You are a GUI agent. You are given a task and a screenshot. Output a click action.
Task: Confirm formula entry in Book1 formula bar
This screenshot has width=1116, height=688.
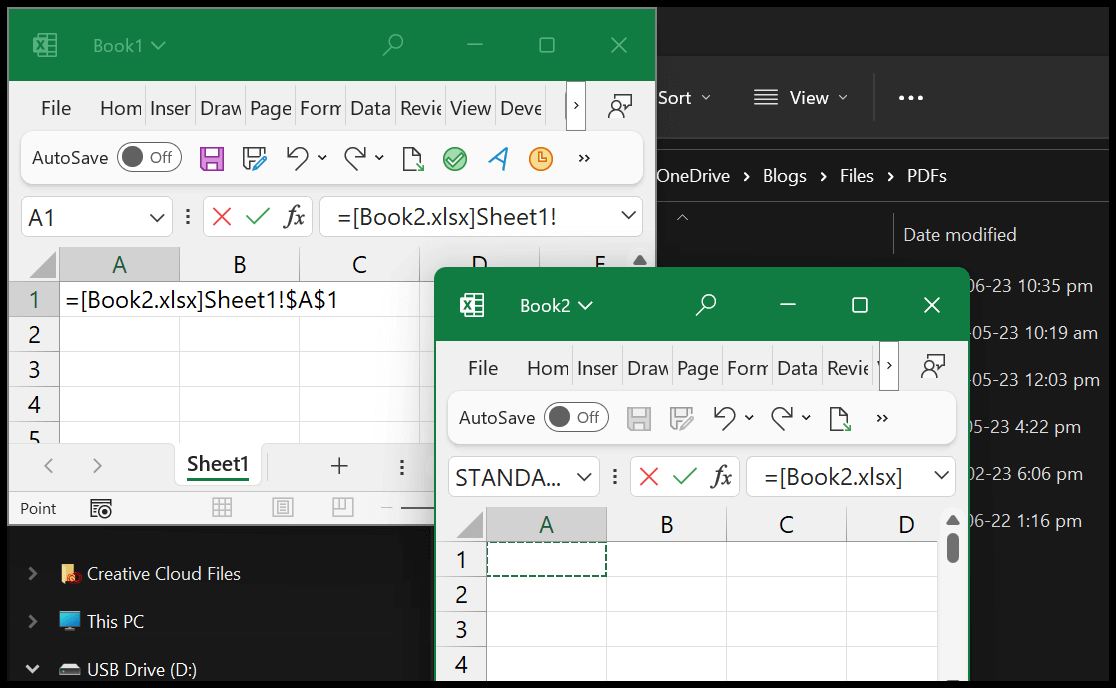pyautogui.click(x=258, y=216)
